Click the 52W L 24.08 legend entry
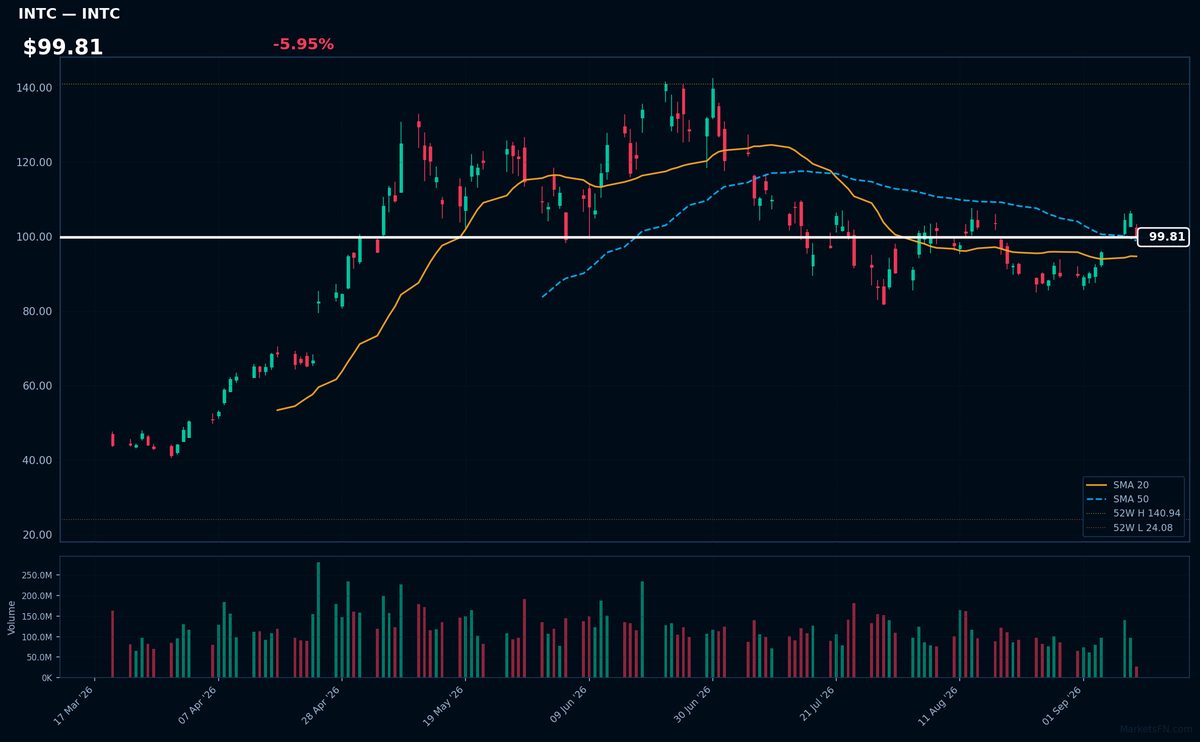Image resolution: width=1200 pixels, height=742 pixels. coord(1131,527)
